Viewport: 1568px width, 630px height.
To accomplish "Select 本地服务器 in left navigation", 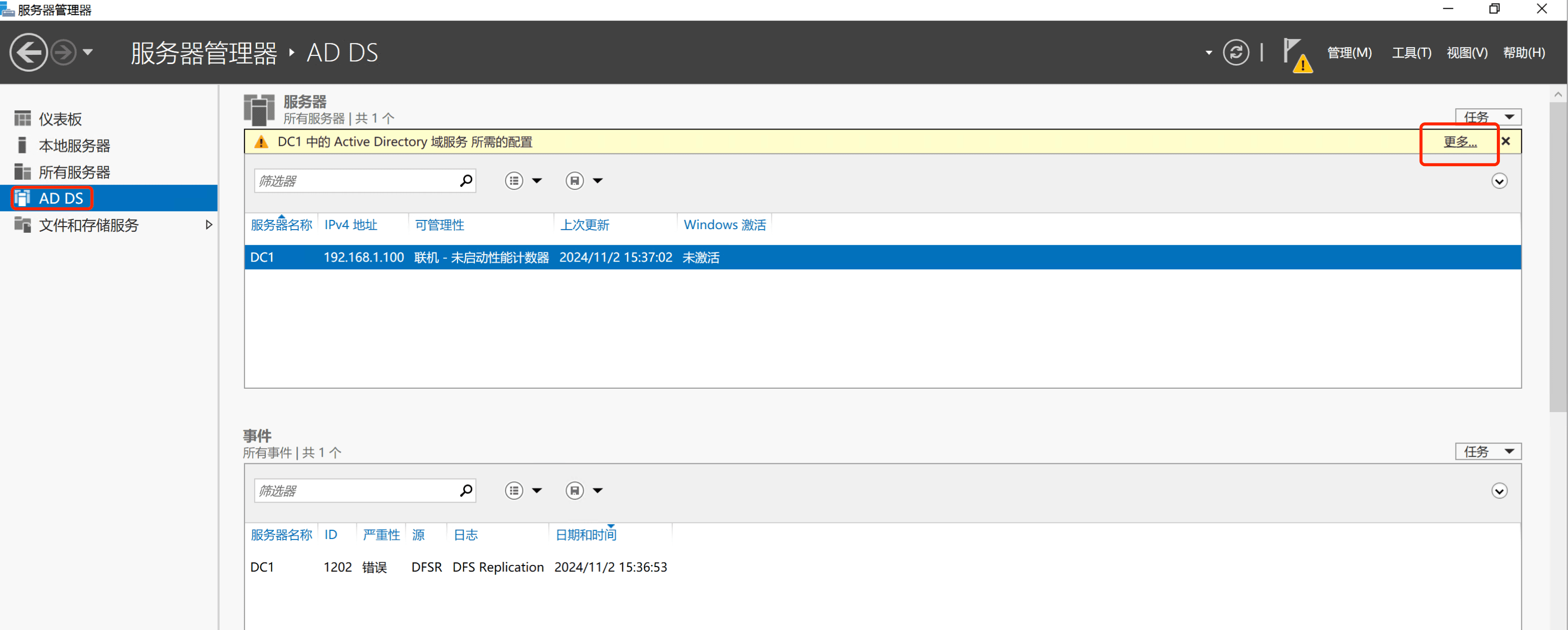I will point(74,146).
